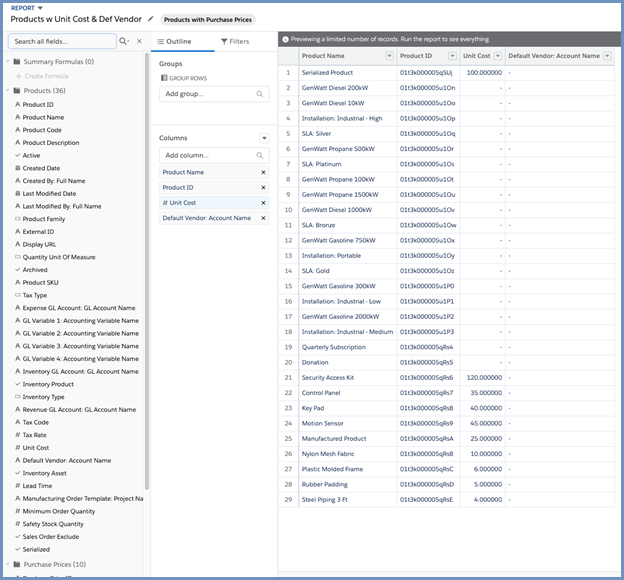Click the Unit Cost value 120.000000
The height and width of the screenshot is (580, 624).
coord(484,378)
